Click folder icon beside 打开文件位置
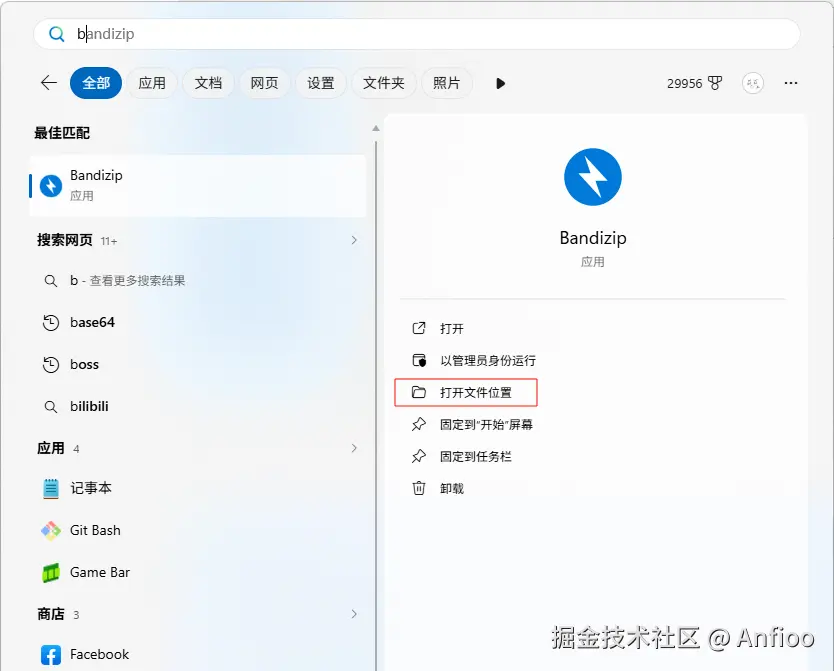 [419, 392]
